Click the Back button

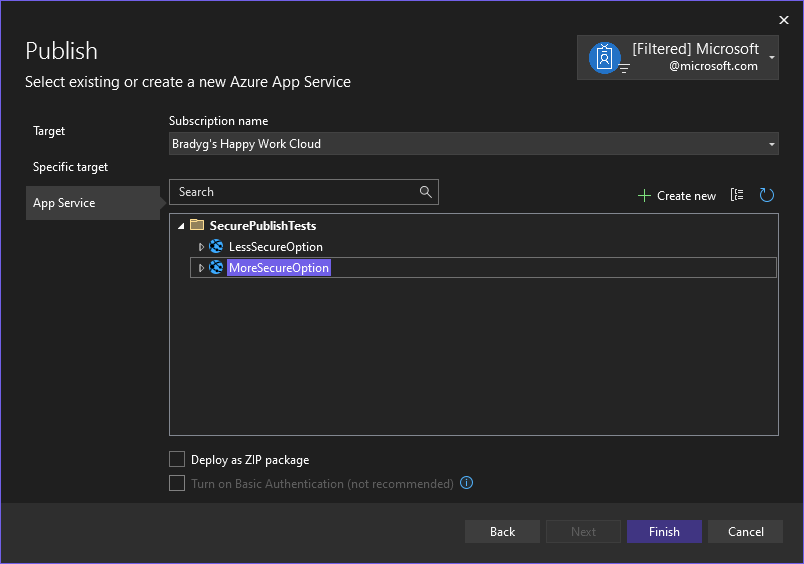[x=502, y=532]
